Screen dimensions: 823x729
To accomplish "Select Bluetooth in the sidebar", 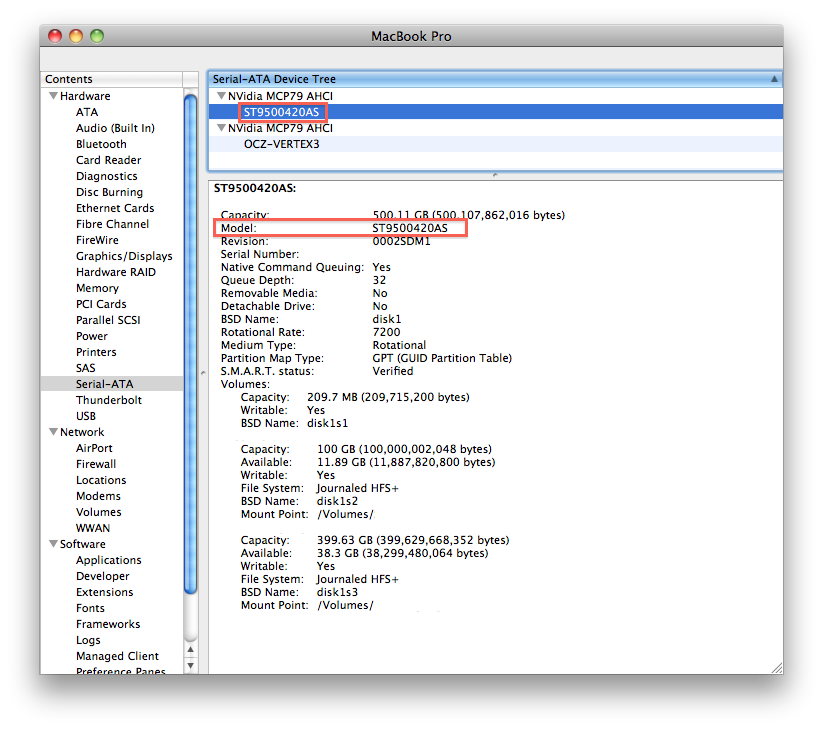I will 101,144.
